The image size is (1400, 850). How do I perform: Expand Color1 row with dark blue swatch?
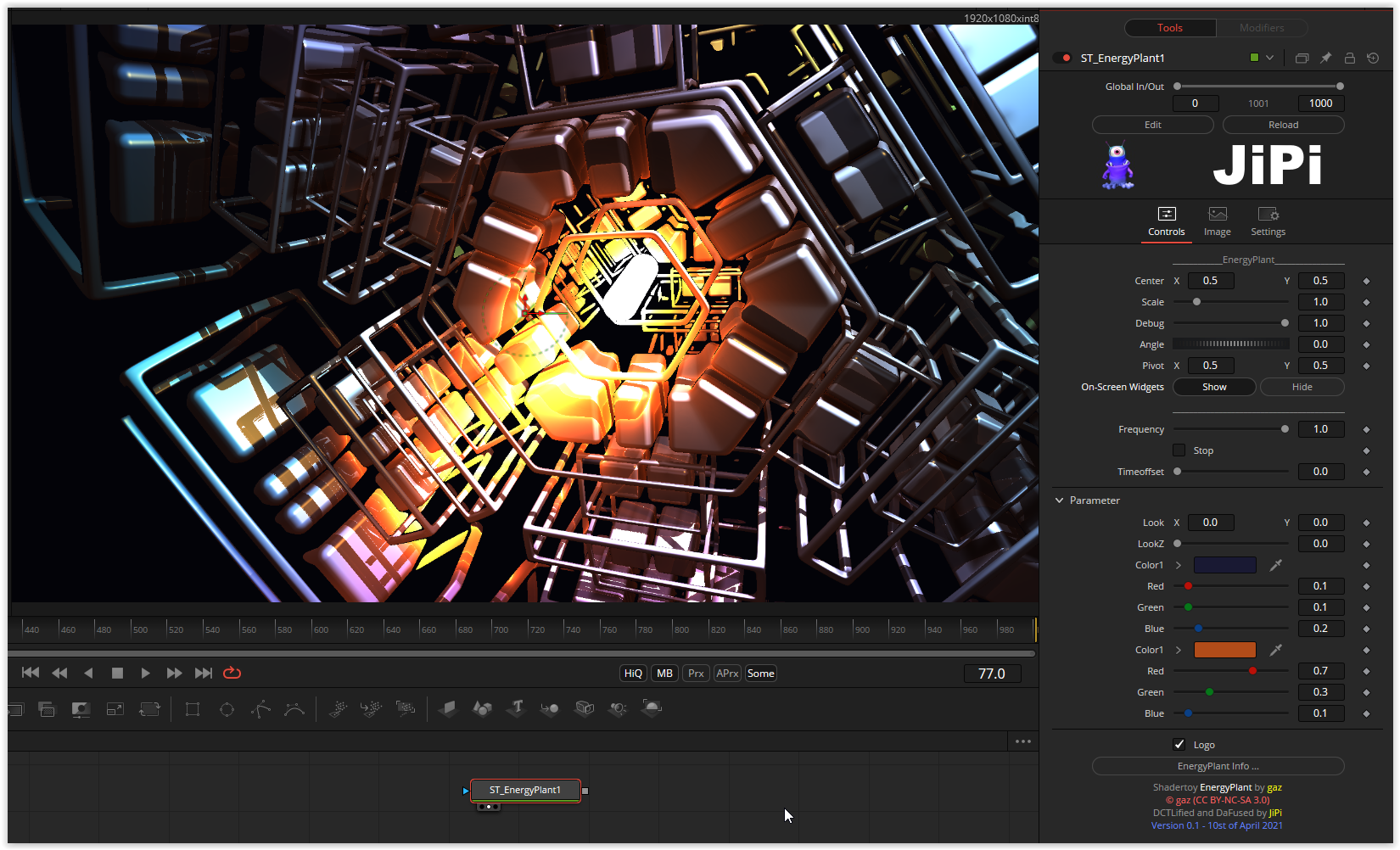click(1179, 565)
